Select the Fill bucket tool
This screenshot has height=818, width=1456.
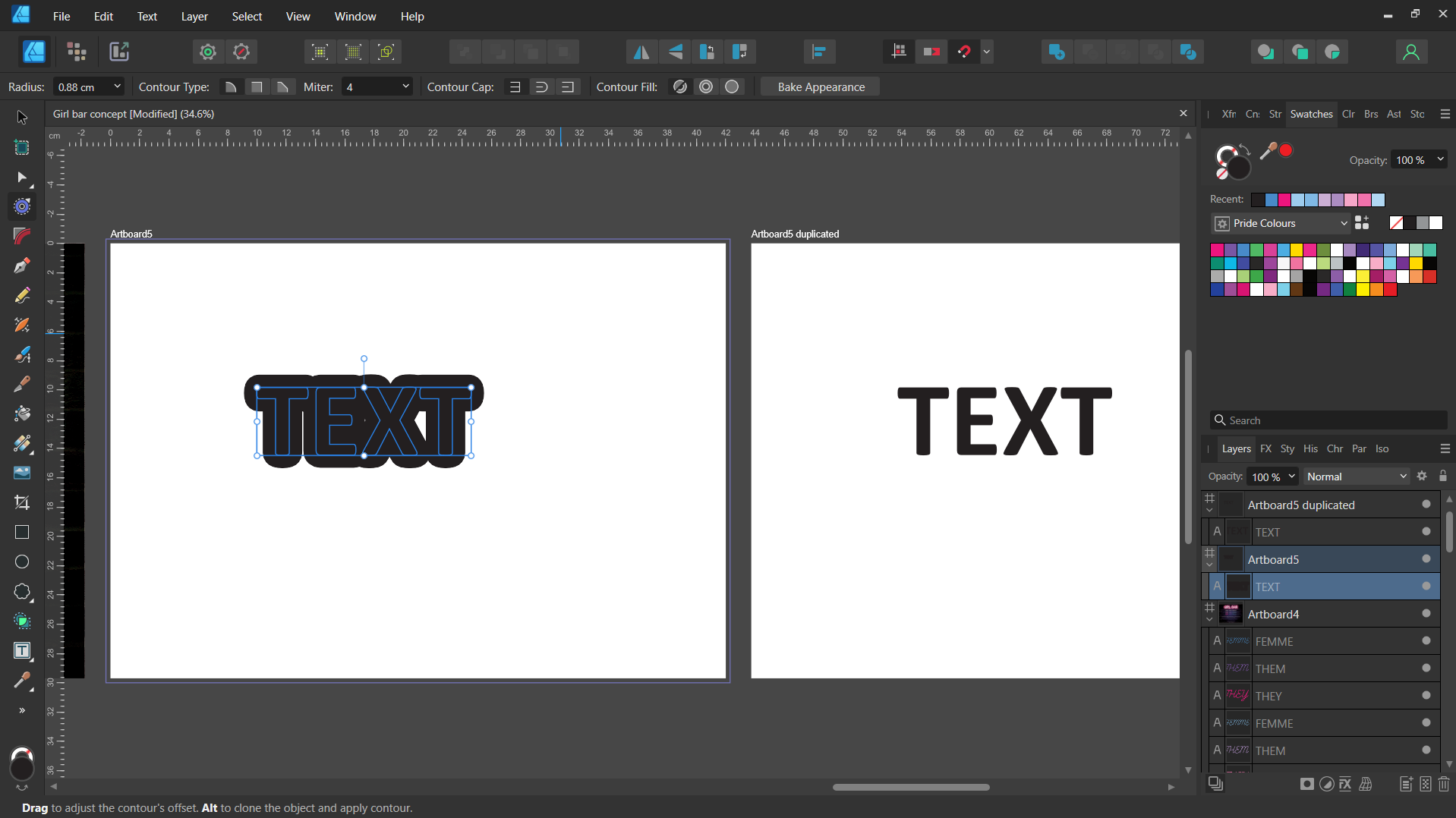pyautogui.click(x=22, y=414)
